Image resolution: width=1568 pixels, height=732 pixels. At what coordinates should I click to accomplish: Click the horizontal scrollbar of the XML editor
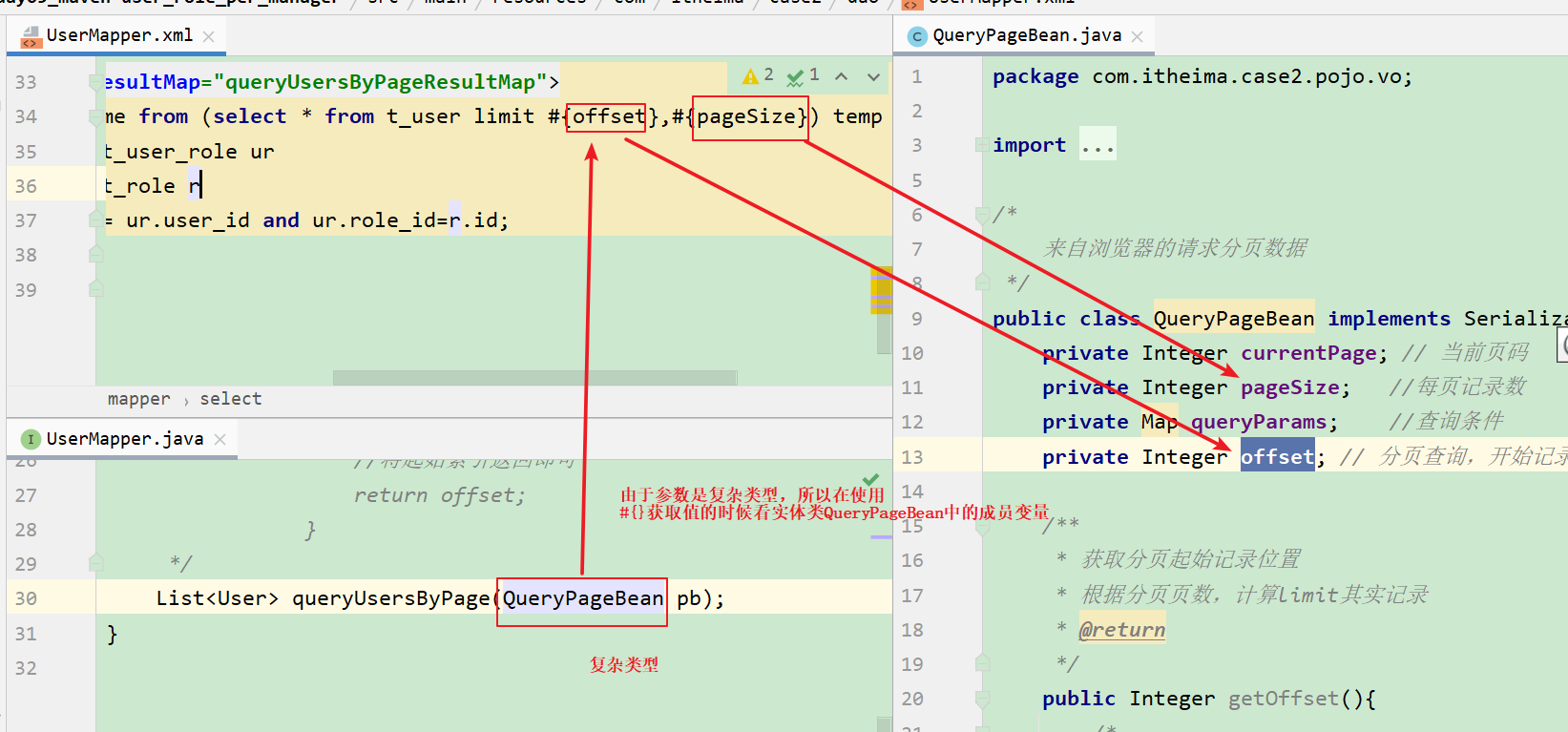point(534,378)
